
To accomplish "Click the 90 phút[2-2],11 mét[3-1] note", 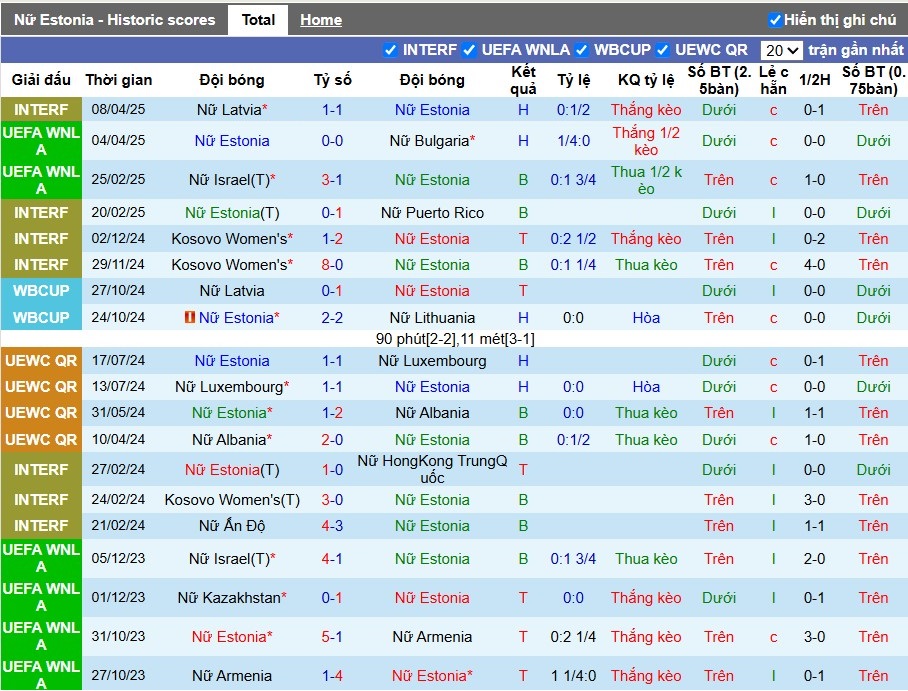I will pos(455,339).
